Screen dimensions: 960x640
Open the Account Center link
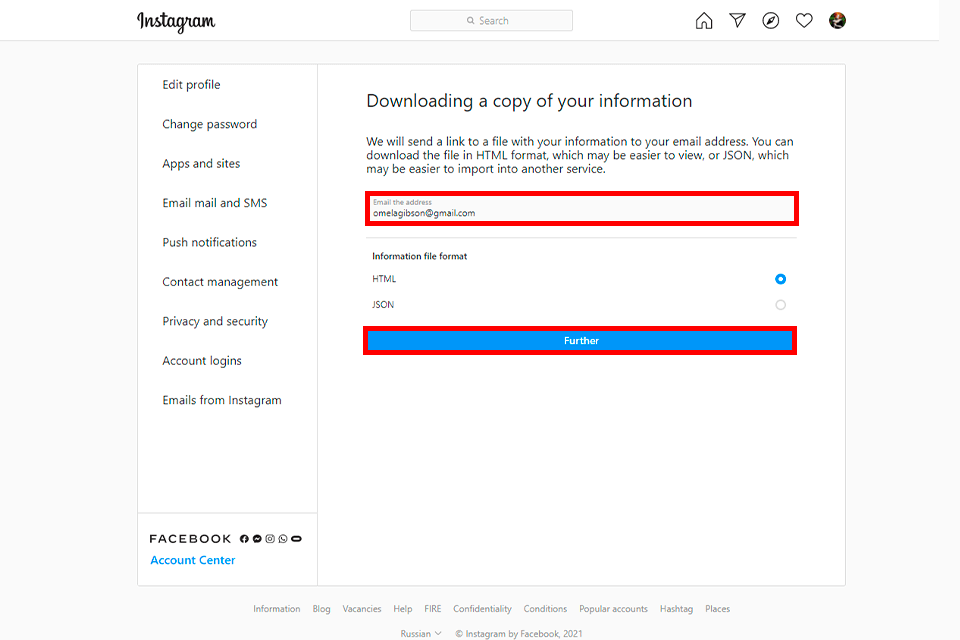click(x=193, y=560)
